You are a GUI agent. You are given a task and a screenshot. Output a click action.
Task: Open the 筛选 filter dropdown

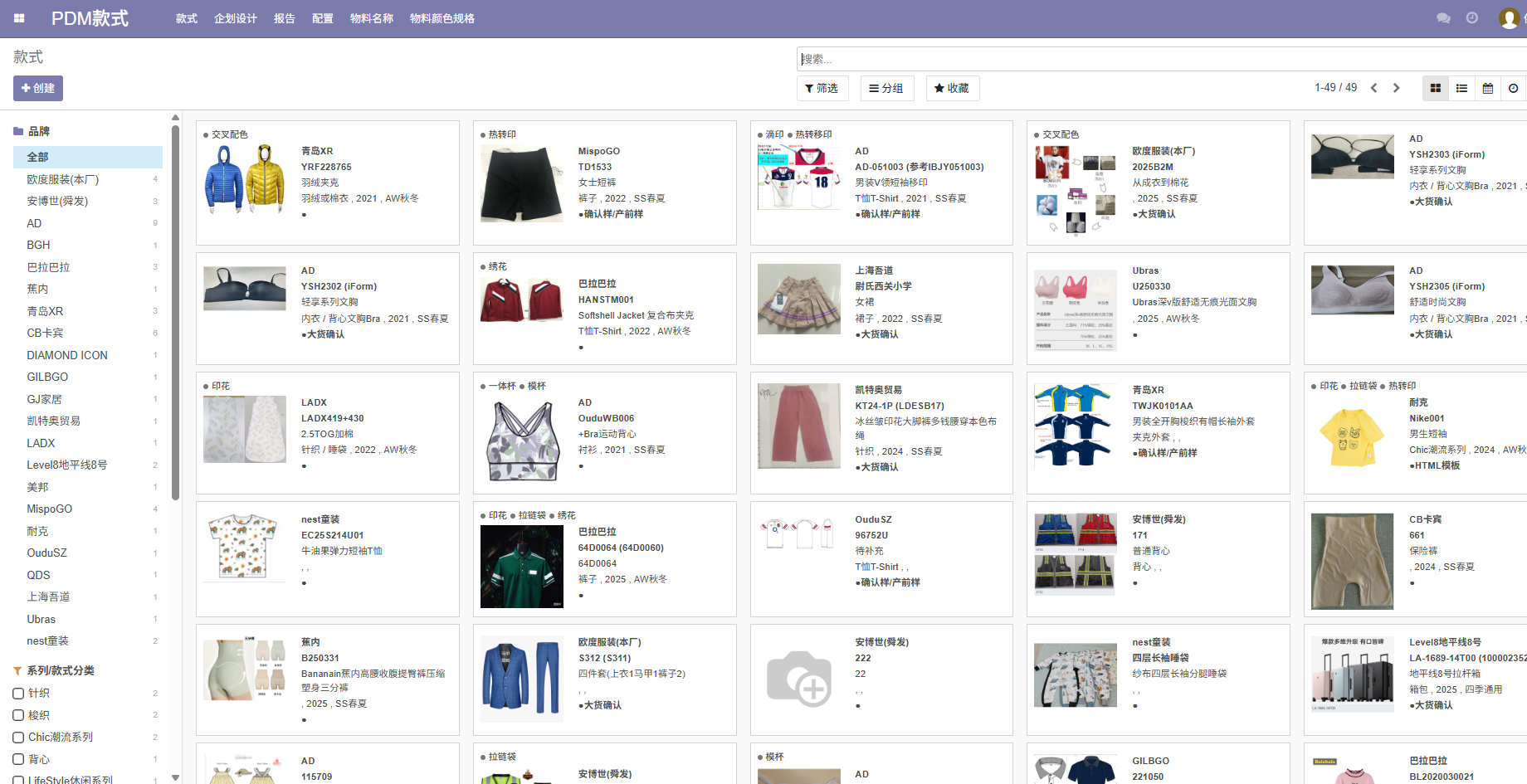[x=822, y=88]
